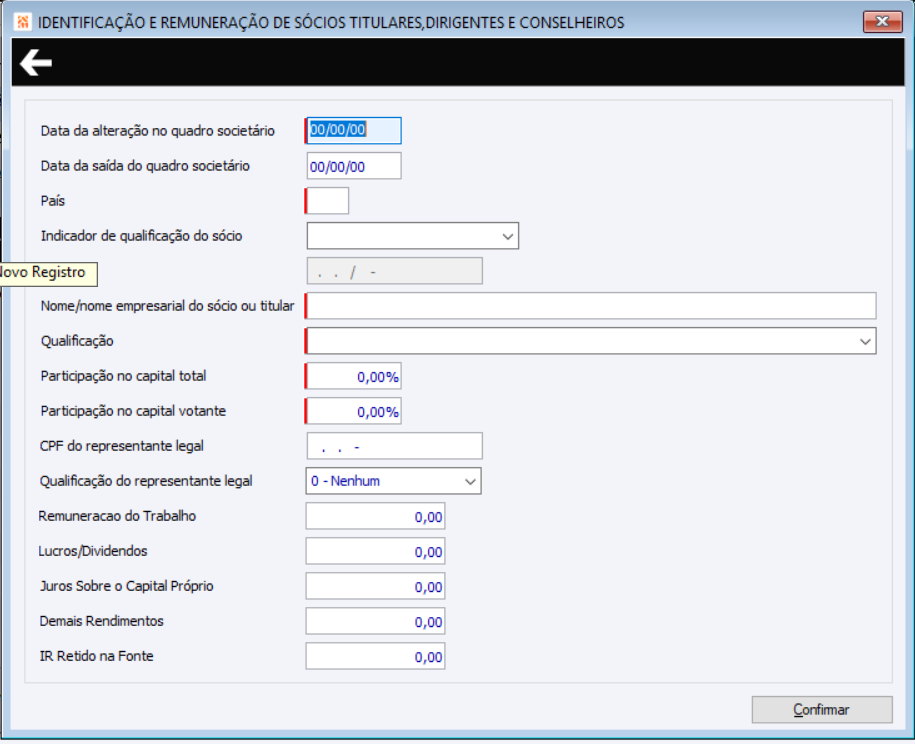Click the Qualificação label text
The height and width of the screenshot is (744, 915).
point(77,341)
